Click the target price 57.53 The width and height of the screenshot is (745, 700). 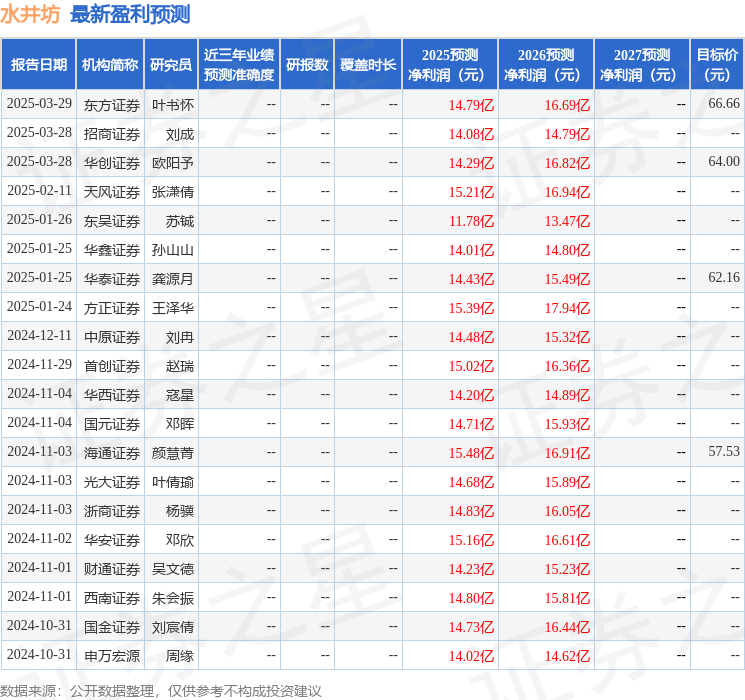pyautogui.click(x=724, y=451)
